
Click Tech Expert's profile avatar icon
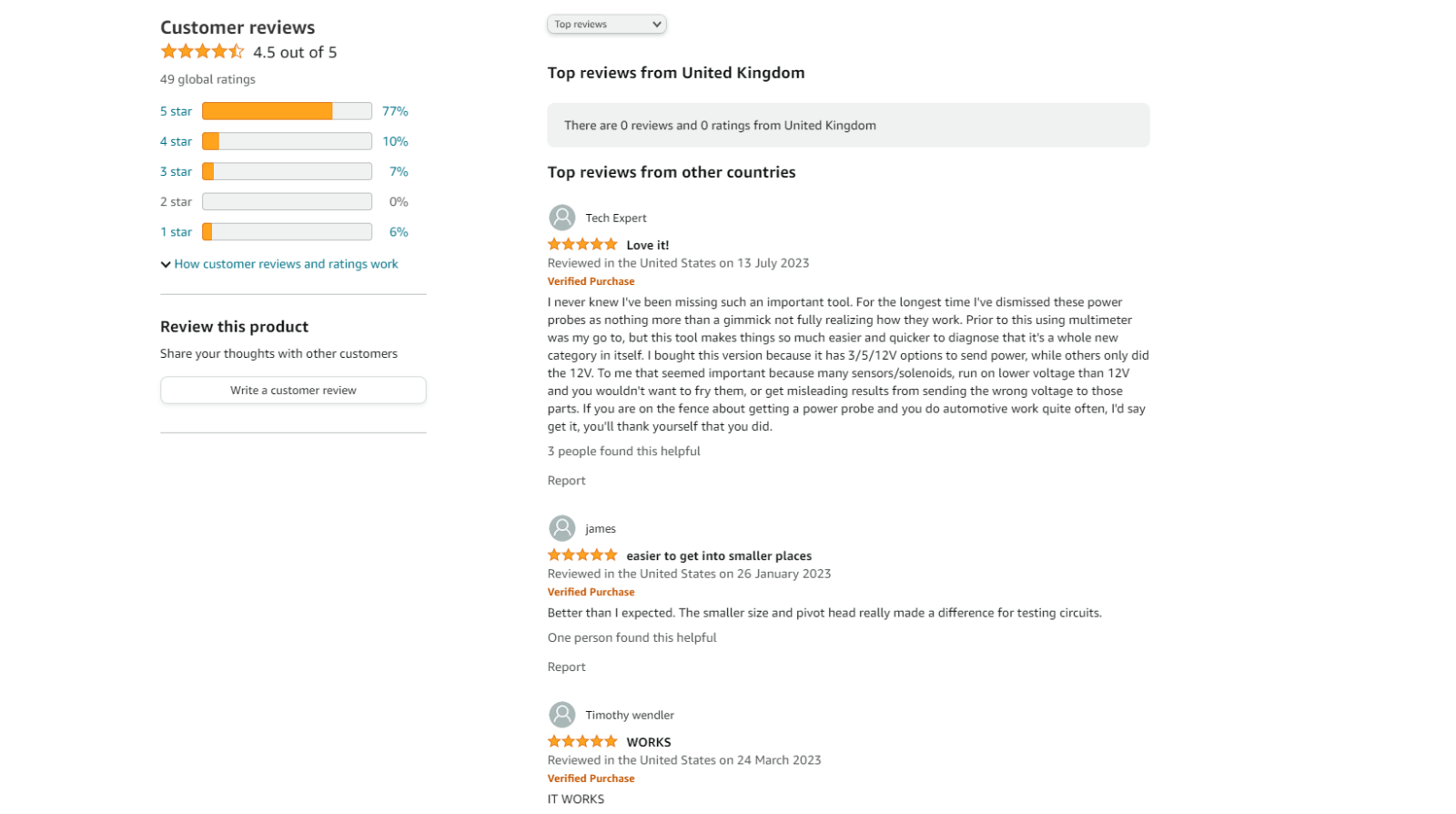(562, 218)
